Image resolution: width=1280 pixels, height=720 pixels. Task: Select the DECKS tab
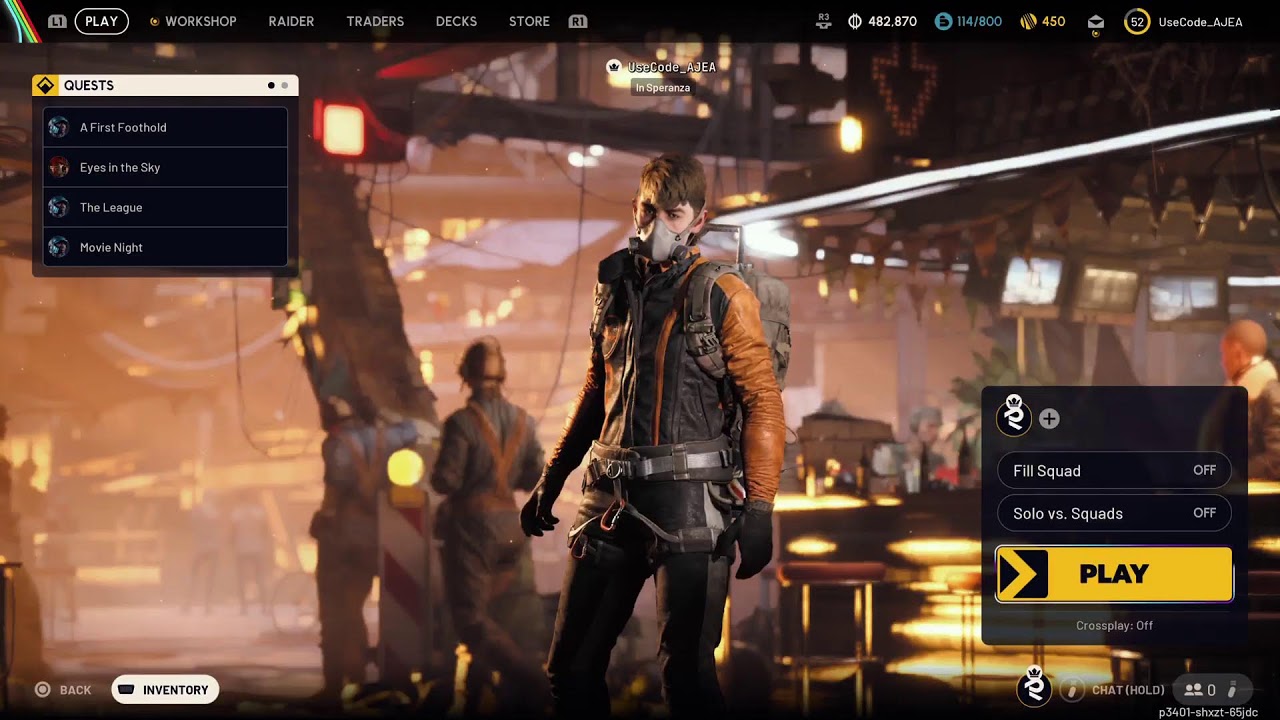click(456, 21)
